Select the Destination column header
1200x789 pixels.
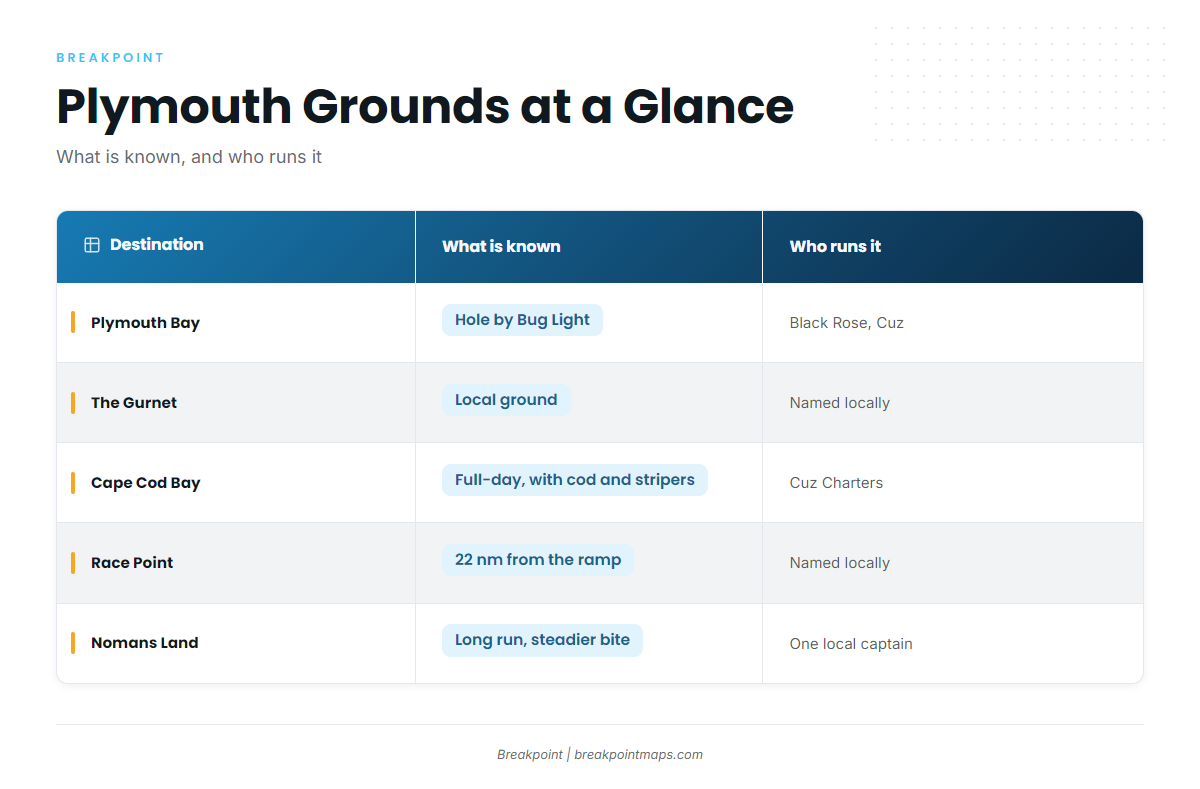point(236,246)
